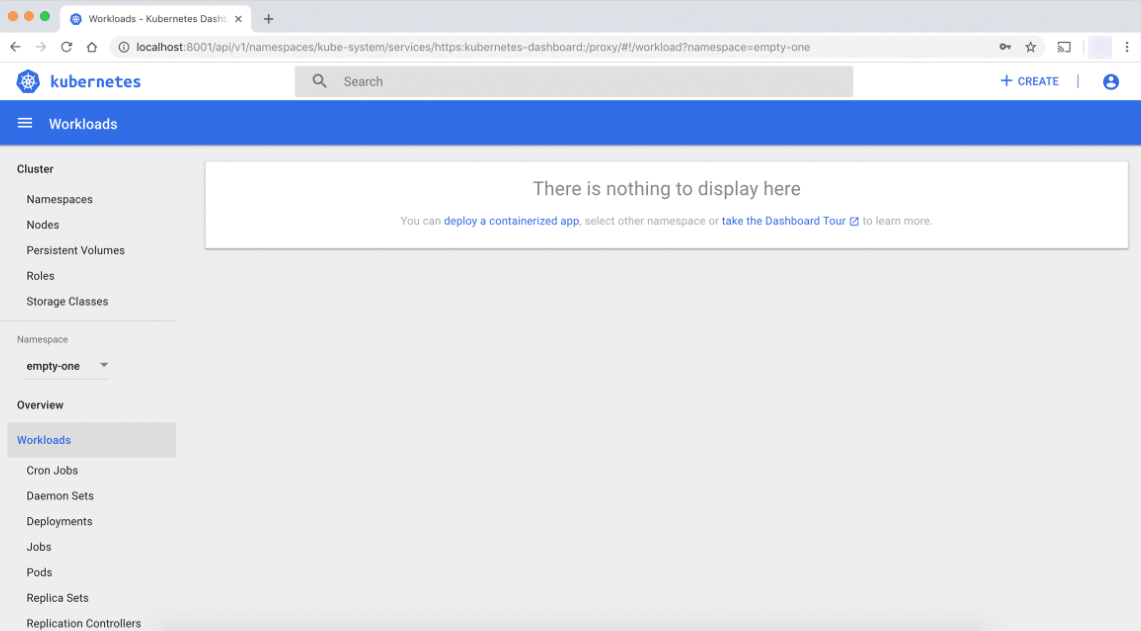Open Roles in the sidebar
Viewport: 1141px width, 631px height.
coord(41,276)
